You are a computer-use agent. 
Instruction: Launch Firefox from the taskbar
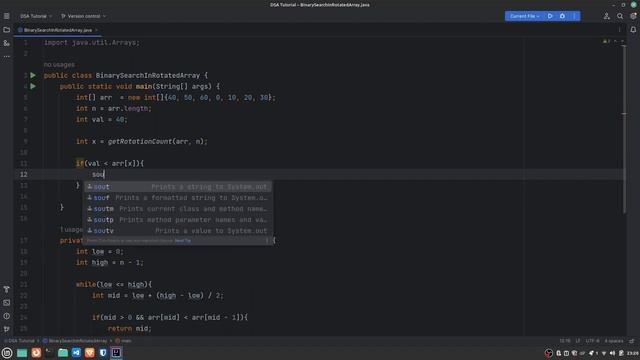tap(36, 353)
